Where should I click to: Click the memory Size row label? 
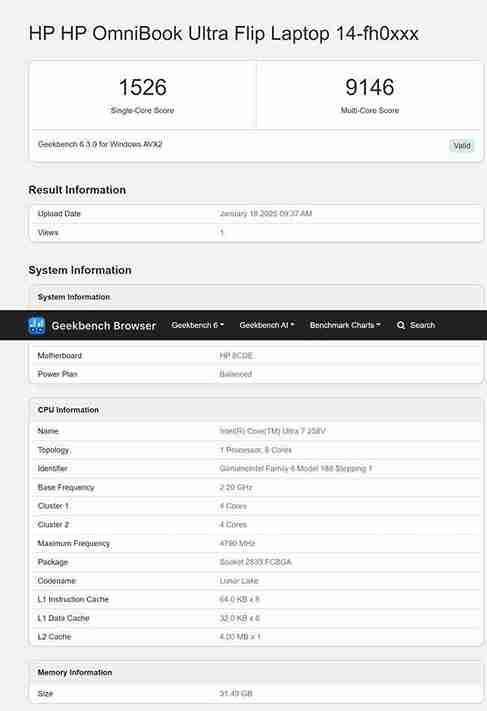click(x=45, y=694)
